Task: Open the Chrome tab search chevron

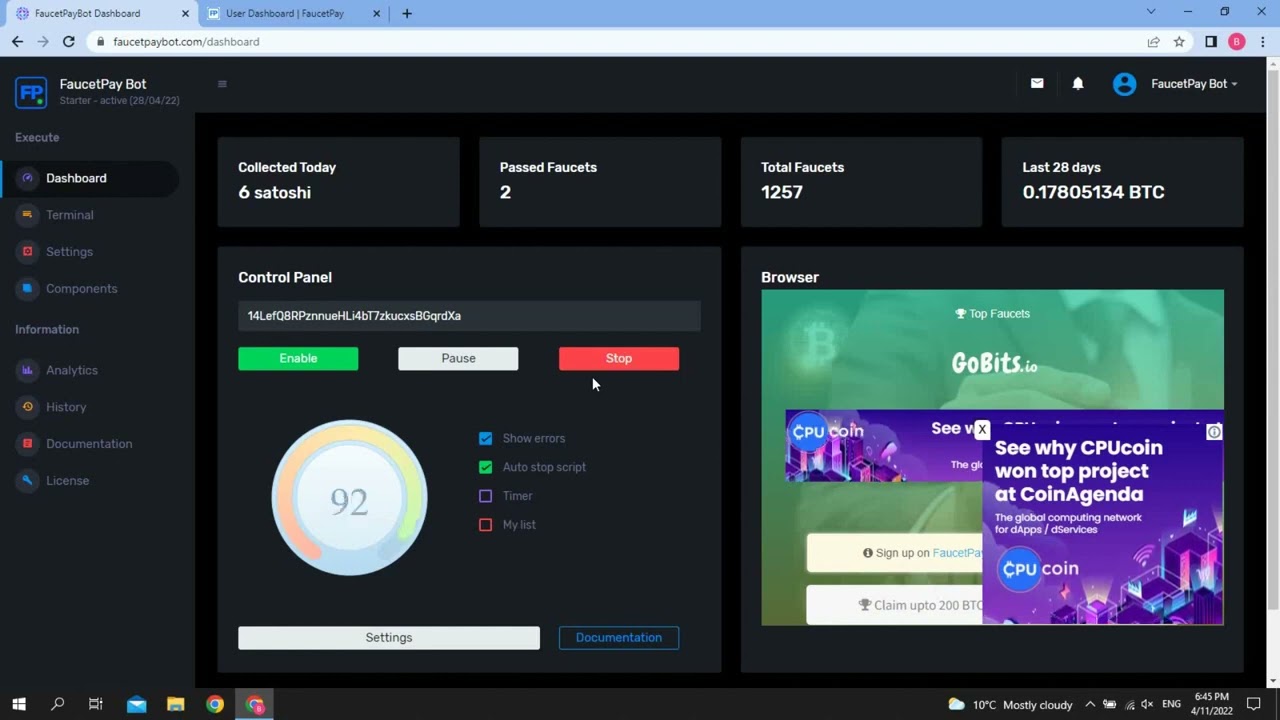Action: [1151, 12]
